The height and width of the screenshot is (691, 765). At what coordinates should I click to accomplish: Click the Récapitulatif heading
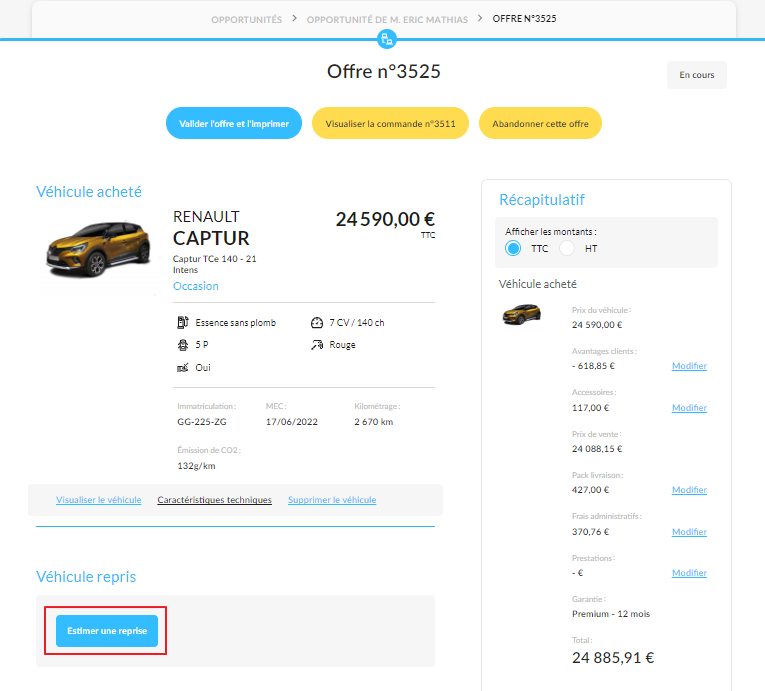(x=542, y=200)
